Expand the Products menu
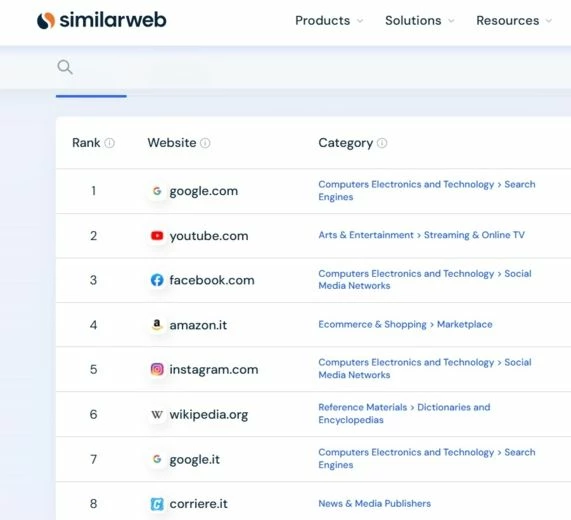 click(x=329, y=20)
